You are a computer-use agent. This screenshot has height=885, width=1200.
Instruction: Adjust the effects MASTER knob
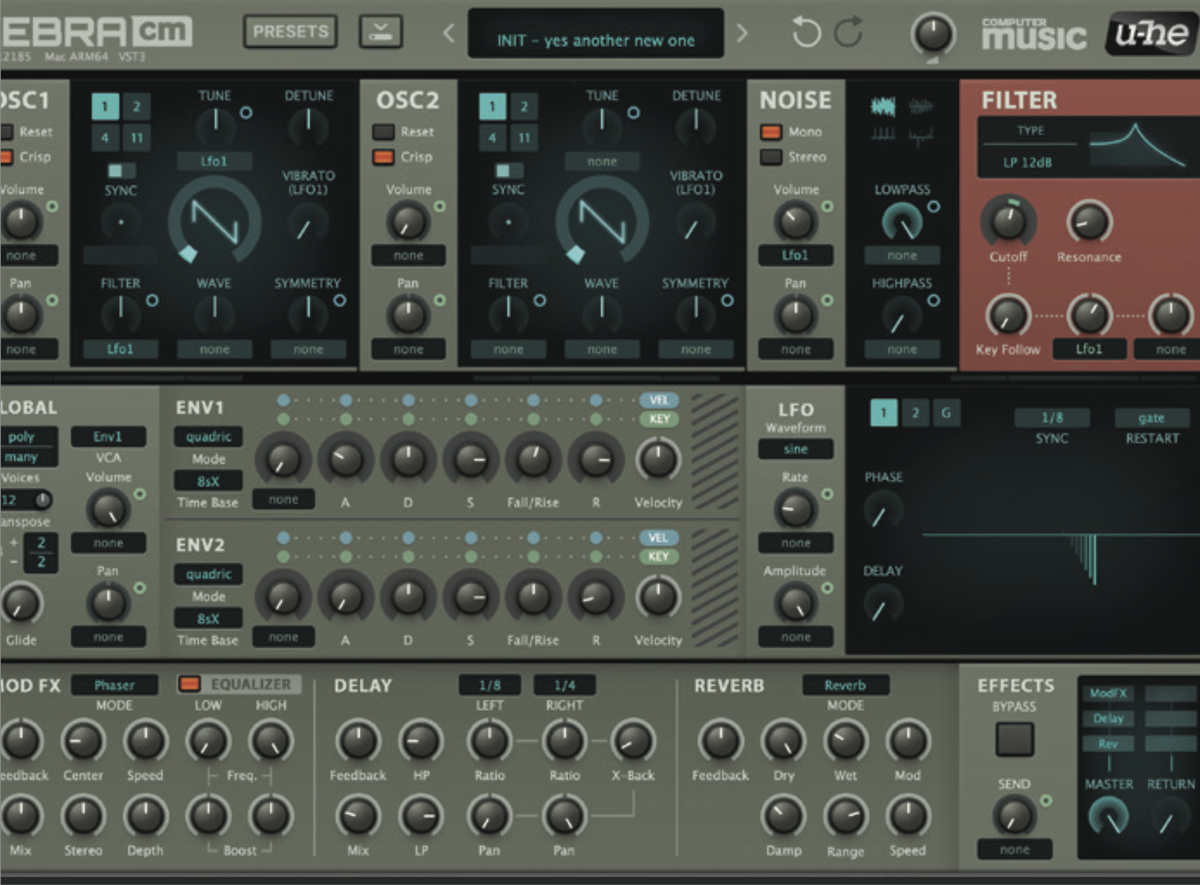[1109, 819]
